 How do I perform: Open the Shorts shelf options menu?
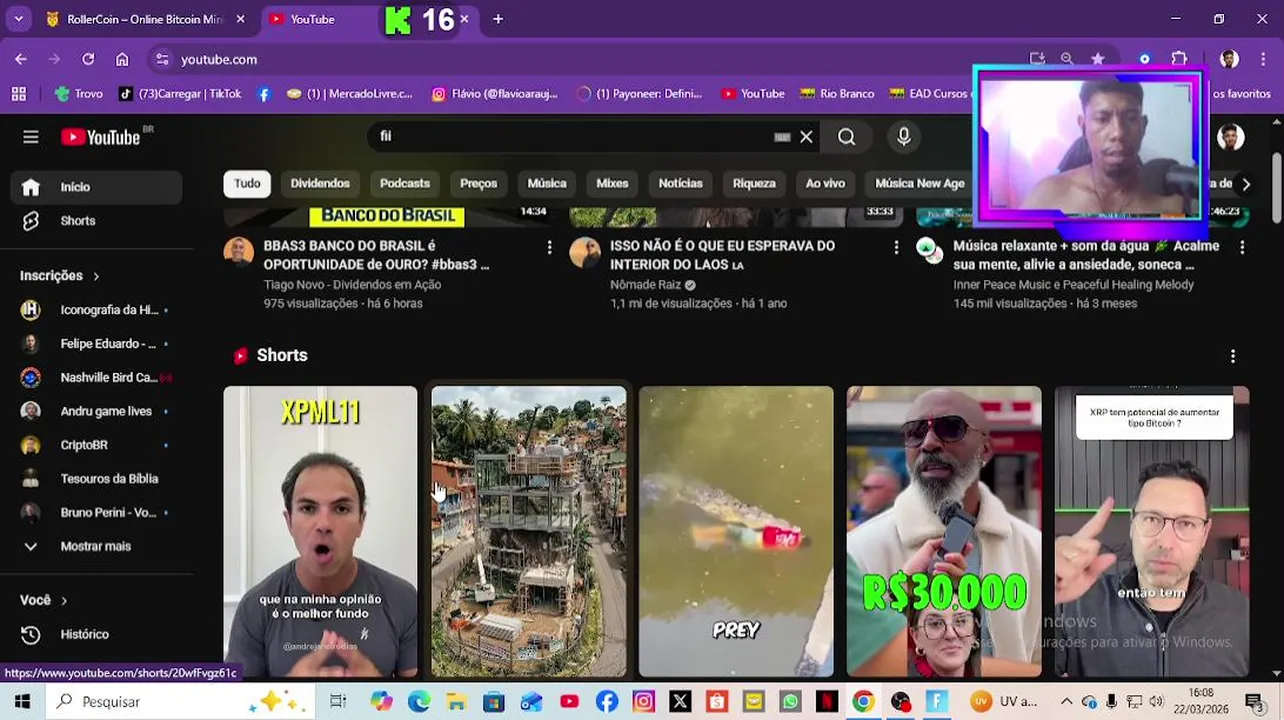[x=1233, y=356]
